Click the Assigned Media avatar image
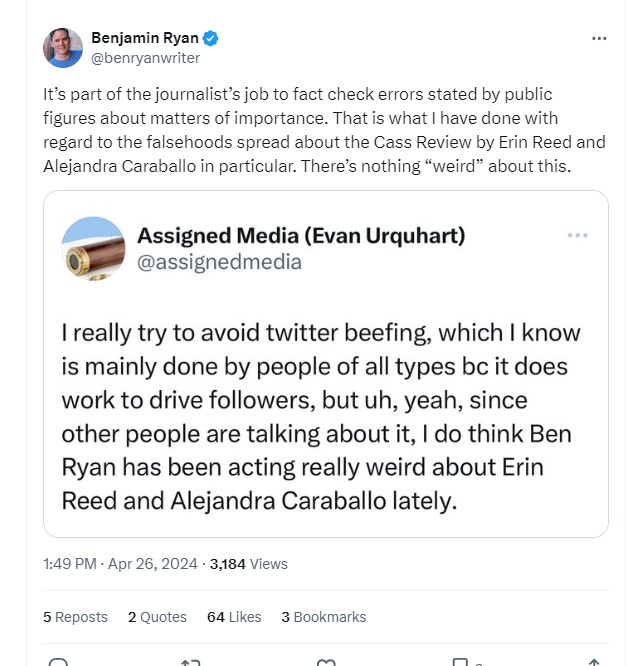 tap(93, 247)
